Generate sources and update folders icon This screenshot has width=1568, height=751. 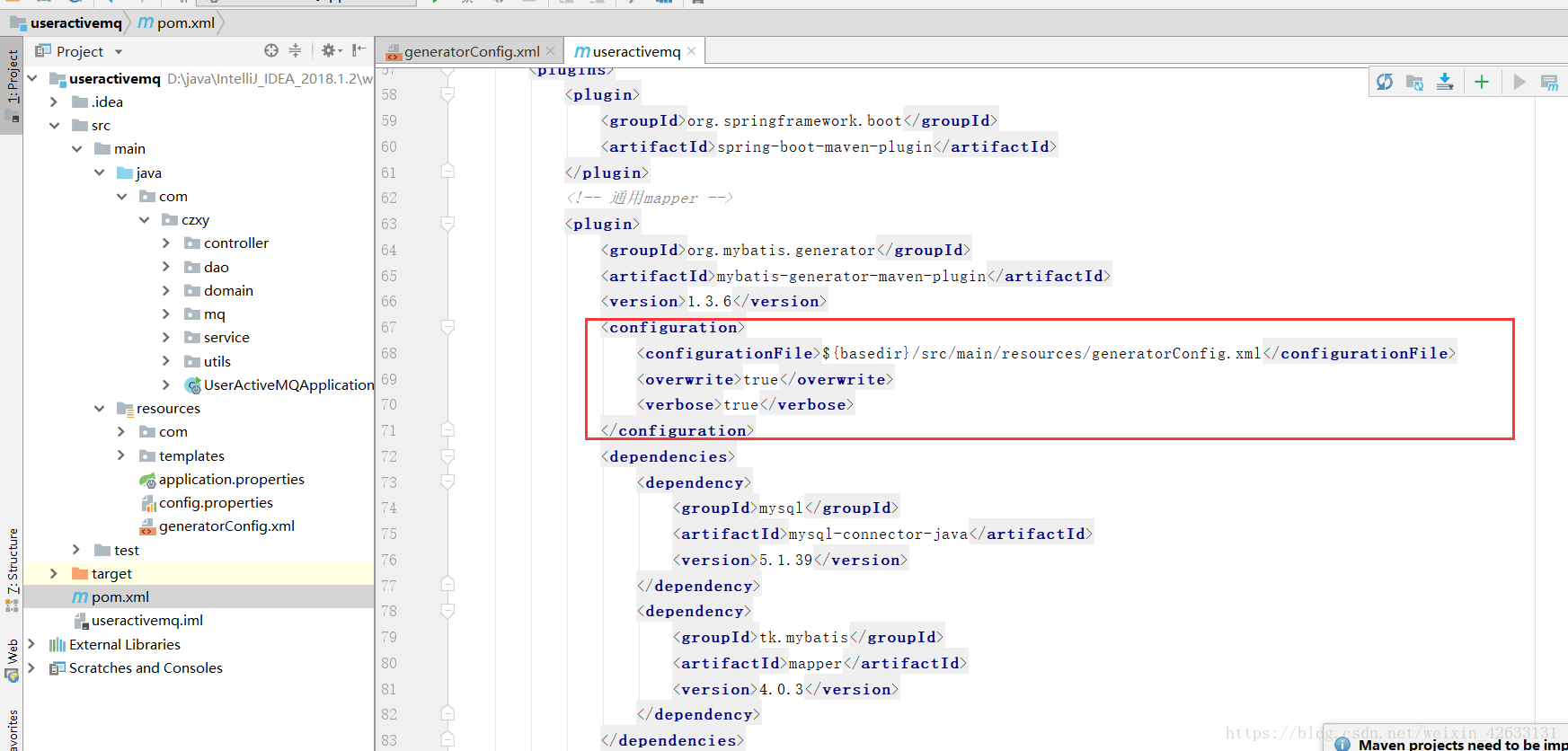tap(1414, 83)
